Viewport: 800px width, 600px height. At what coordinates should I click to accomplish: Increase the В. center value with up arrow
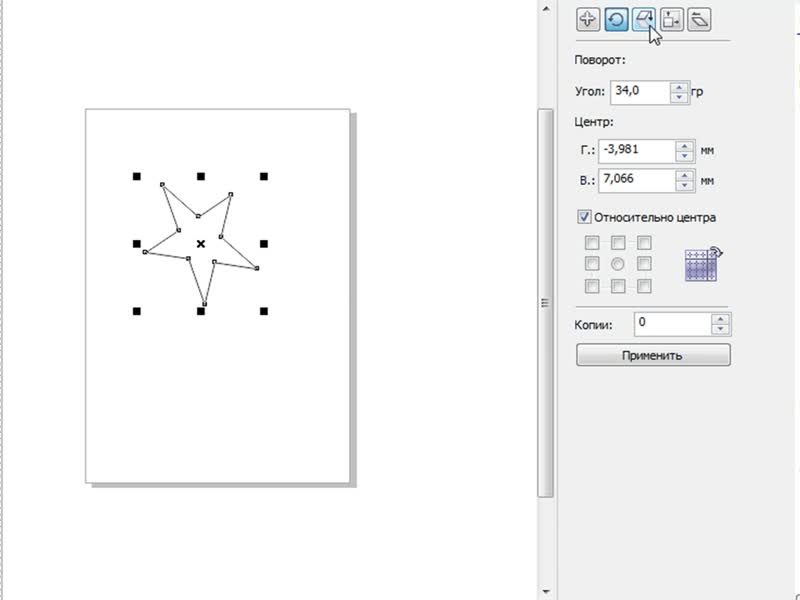[684, 176]
